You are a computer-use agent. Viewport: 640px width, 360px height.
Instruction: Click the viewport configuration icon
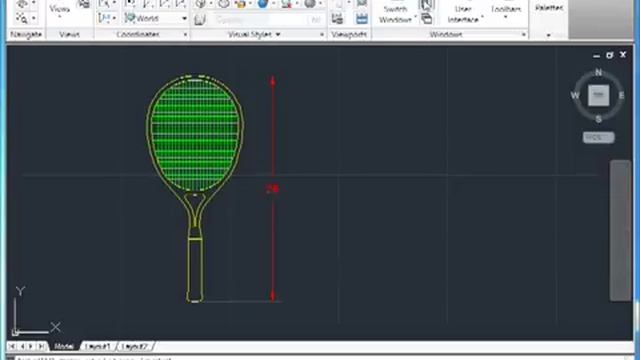(337, 18)
